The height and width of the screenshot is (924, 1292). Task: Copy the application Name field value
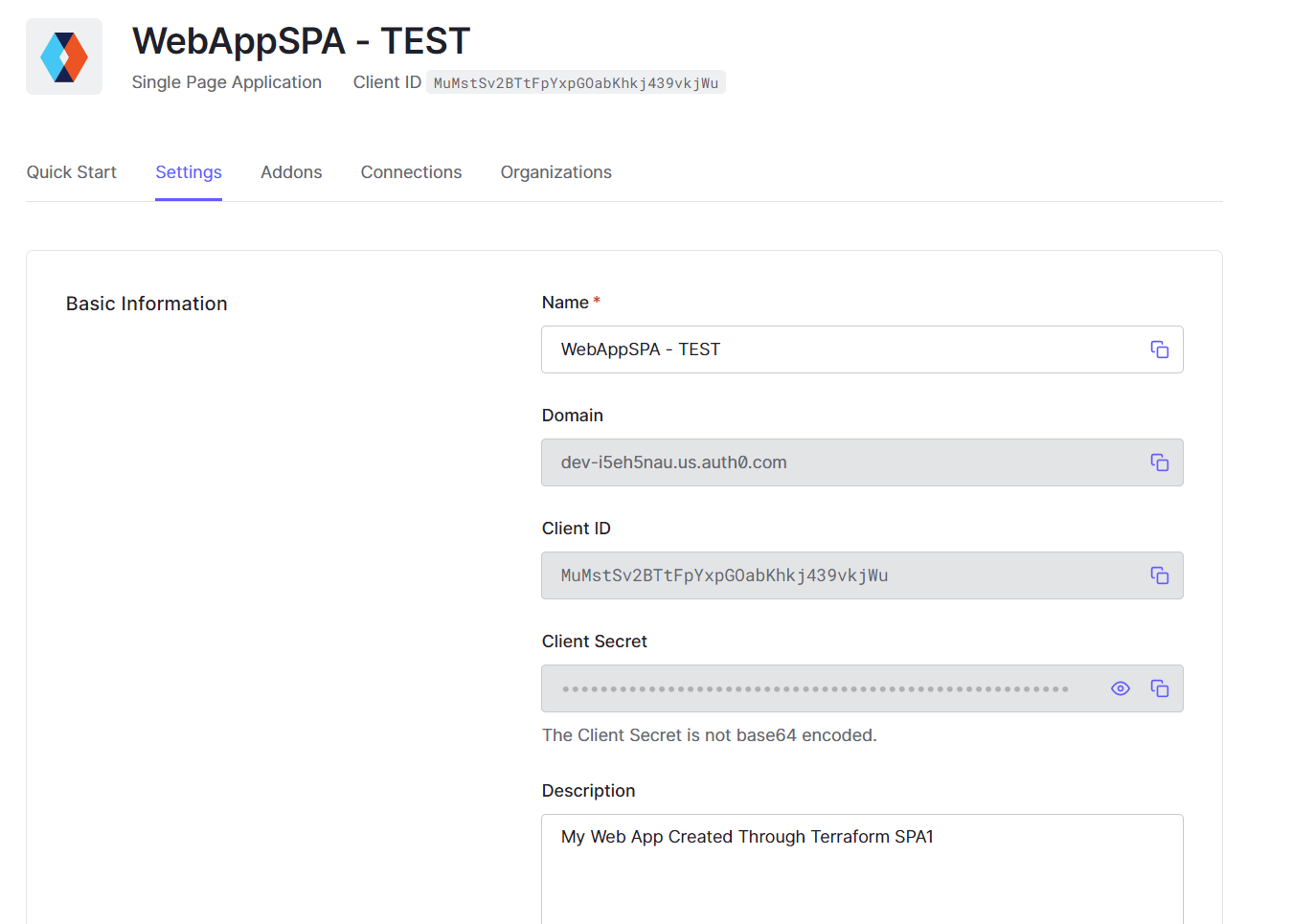coord(1159,349)
